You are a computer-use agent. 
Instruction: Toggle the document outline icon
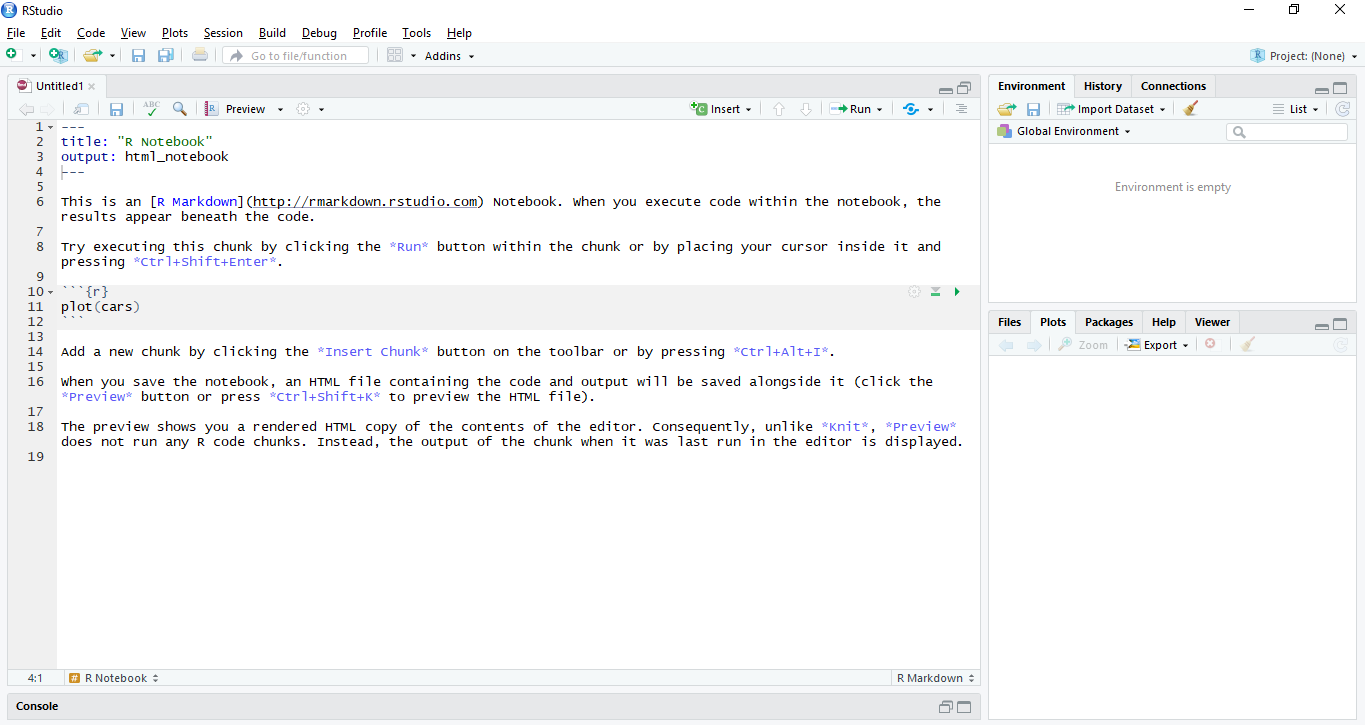(961, 109)
